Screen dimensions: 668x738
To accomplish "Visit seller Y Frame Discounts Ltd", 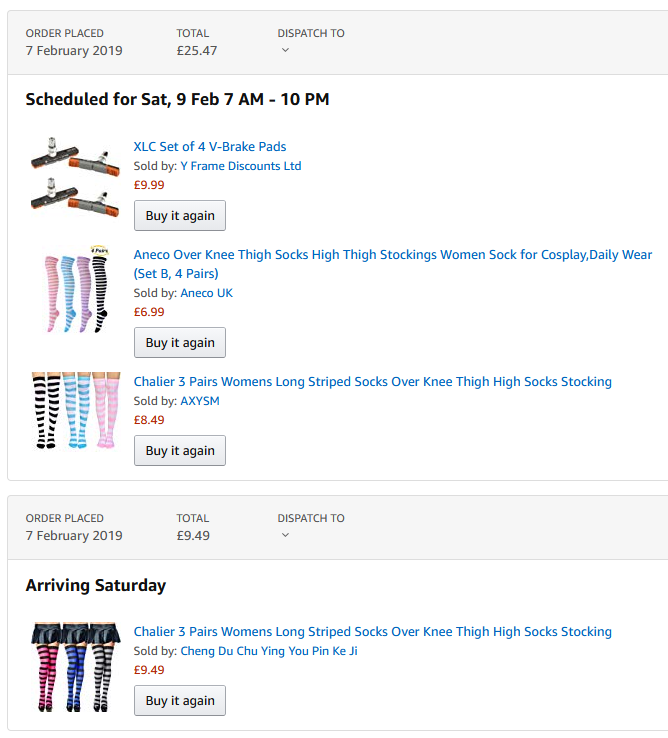I will (x=241, y=166).
